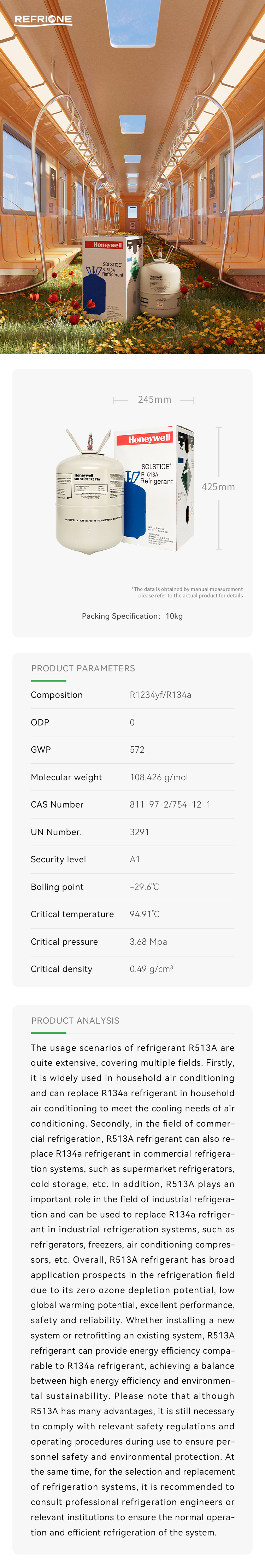Click the Boiling point -29.6℃ value
This screenshot has width=265, height=1568.
[x=144, y=887]
